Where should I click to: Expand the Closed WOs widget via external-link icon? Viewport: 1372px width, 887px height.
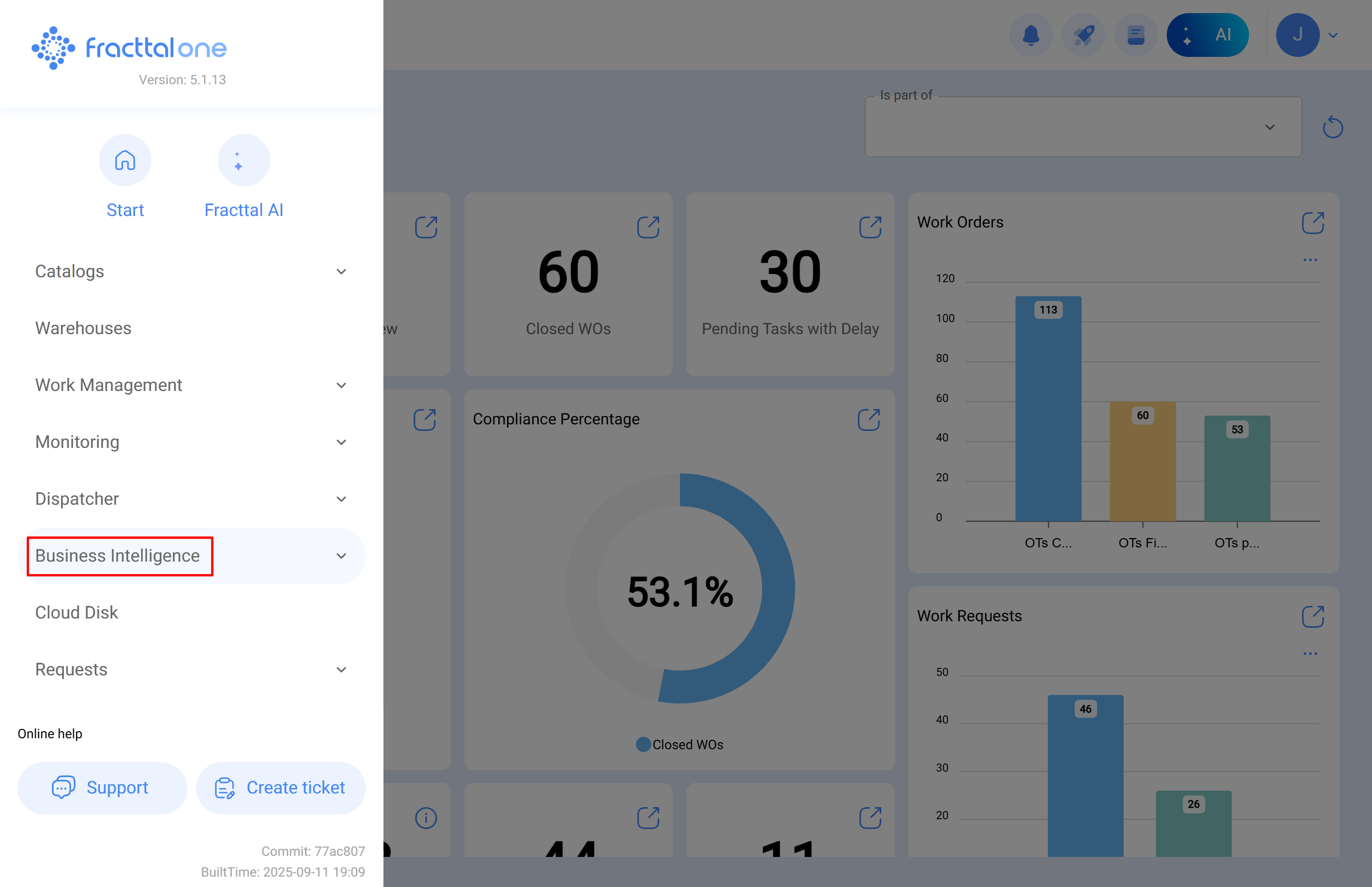click(x=649, y=227)
